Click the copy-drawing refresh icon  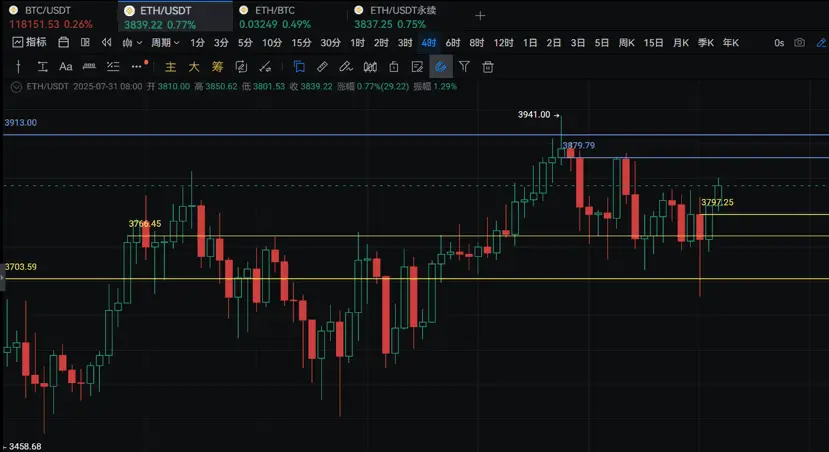point(241,67)
